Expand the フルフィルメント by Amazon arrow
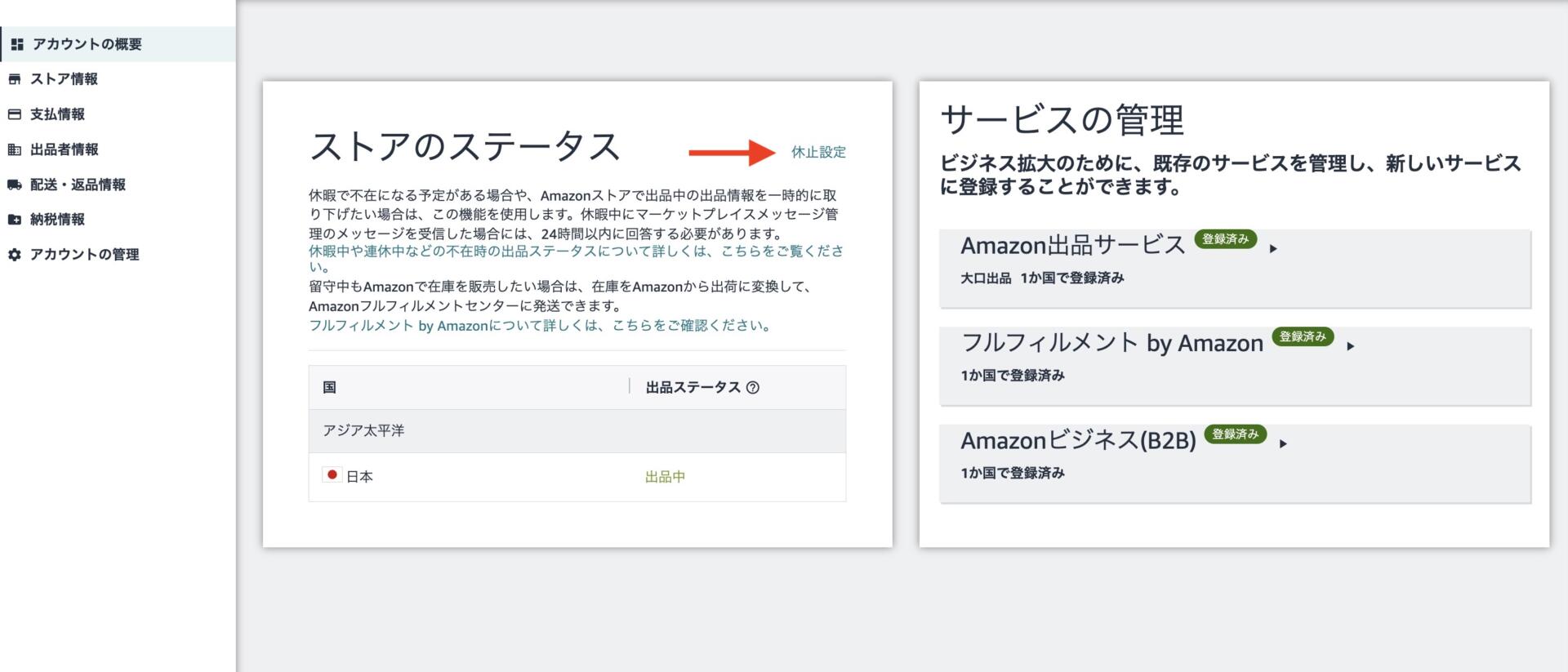 click(1351, 346)
